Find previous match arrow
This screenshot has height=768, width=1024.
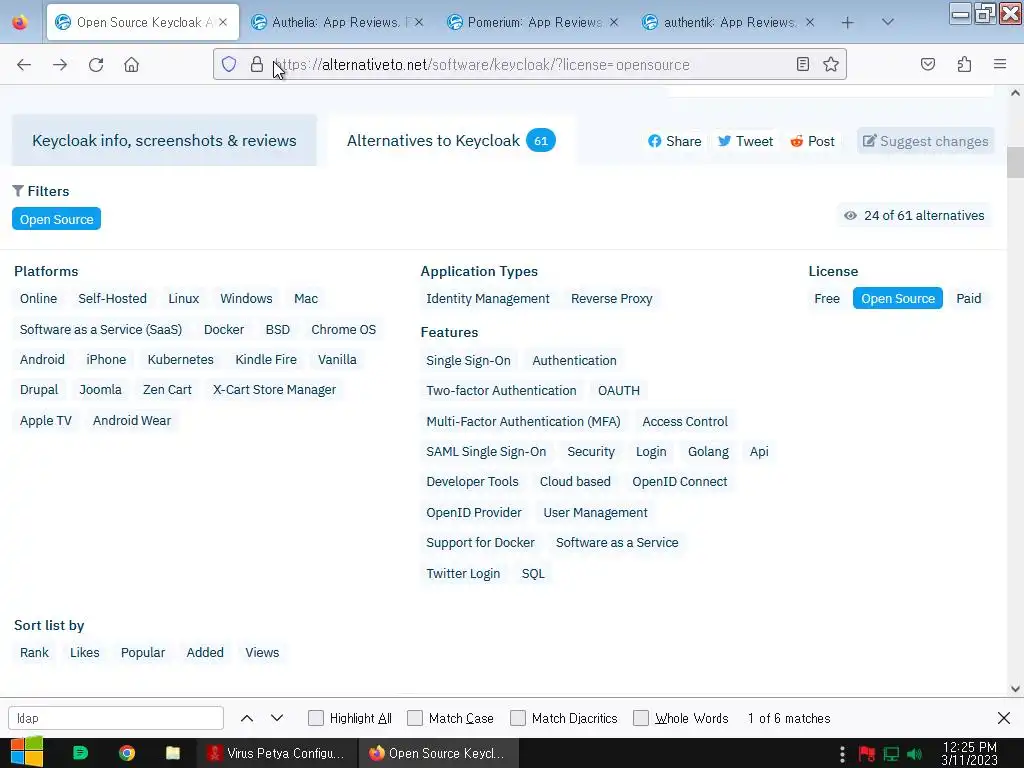pos(247,718)
